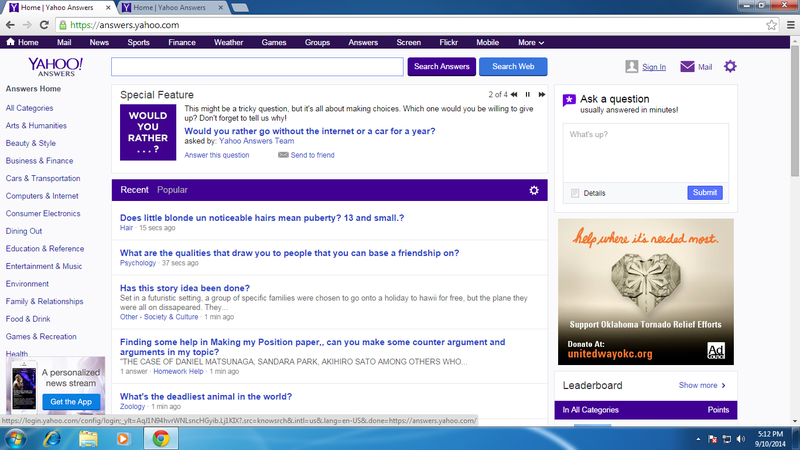Click the Yahoo Answers logo

click(x=56, y=67)
